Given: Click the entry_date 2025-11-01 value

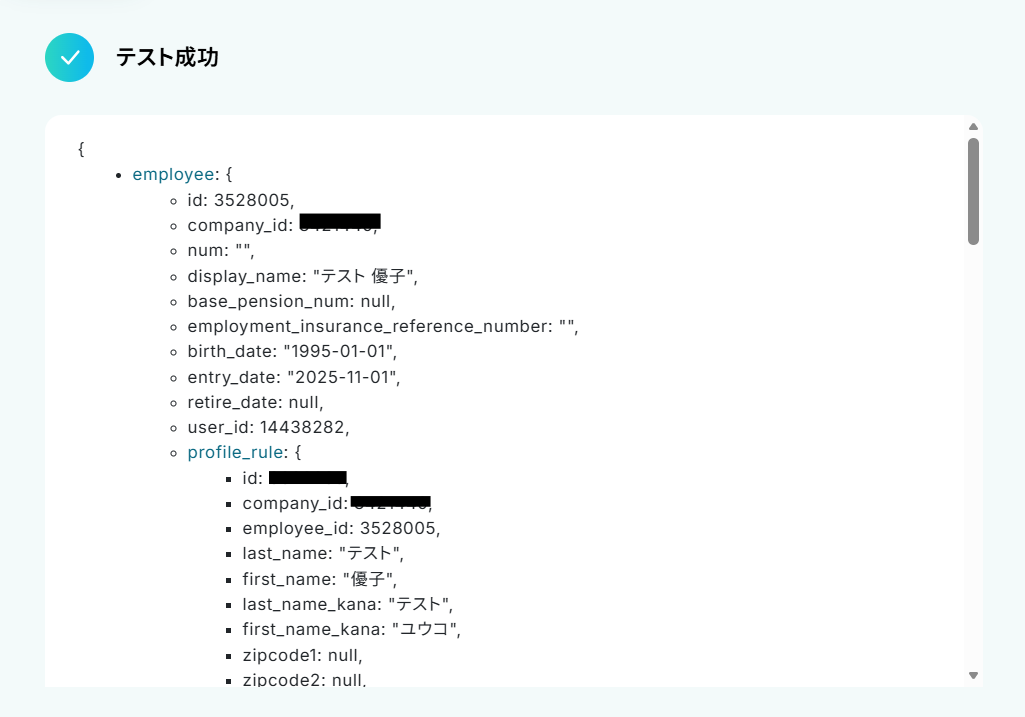Looking at the screenshot, I should click(344, 377).
